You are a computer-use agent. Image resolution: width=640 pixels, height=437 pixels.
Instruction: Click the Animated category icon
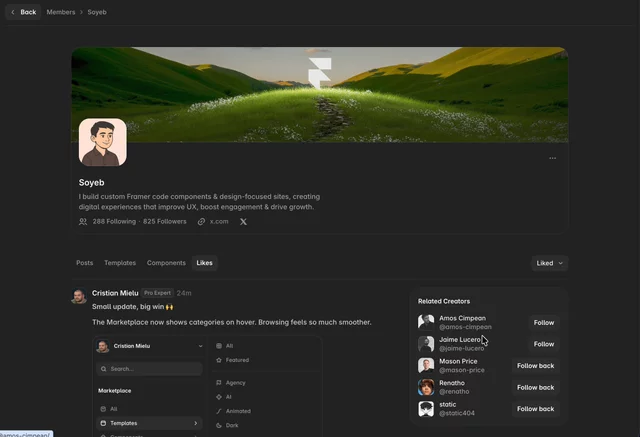[219, 411]
